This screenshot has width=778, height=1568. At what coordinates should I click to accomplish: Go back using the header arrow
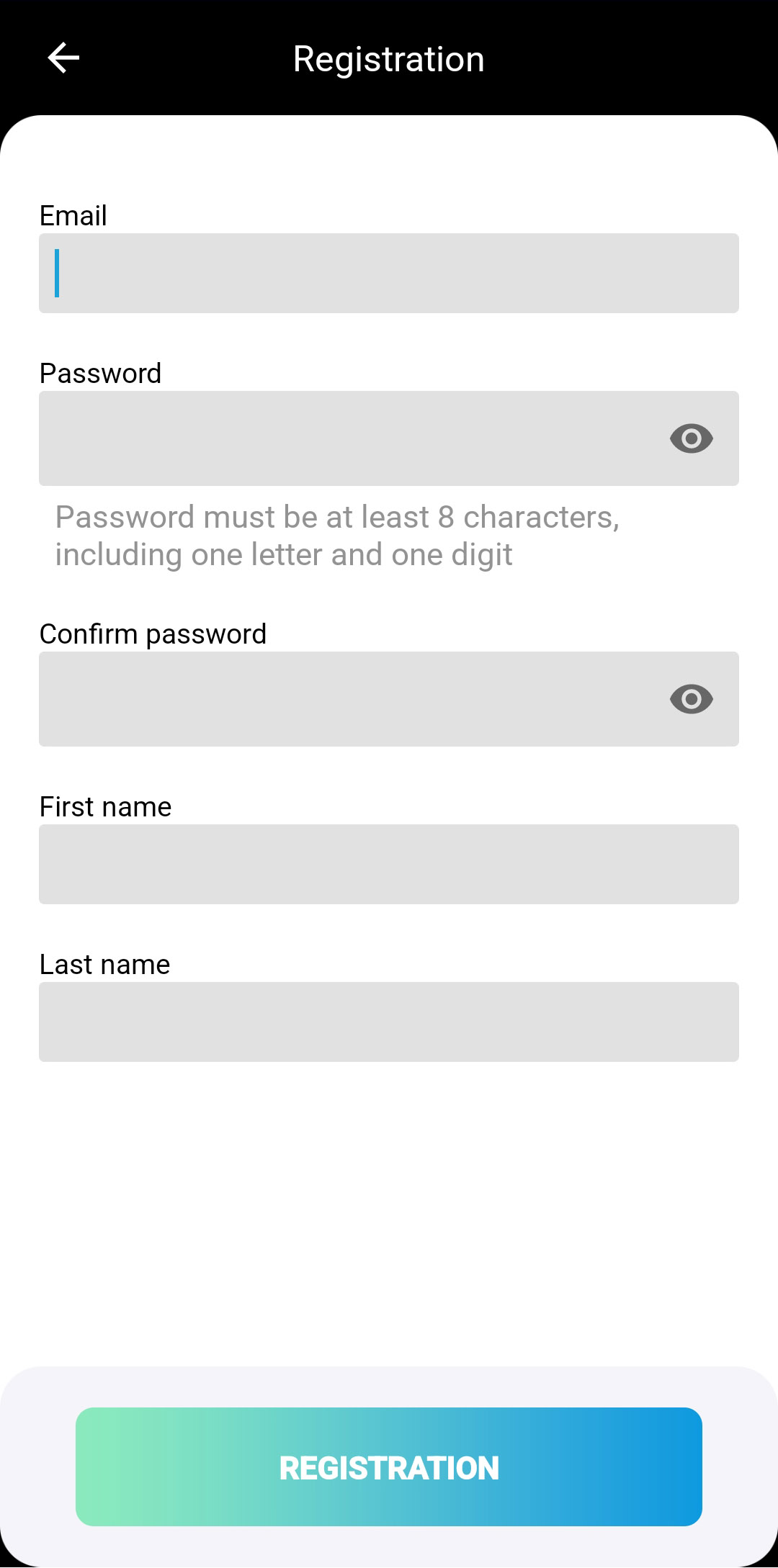(63, 58)
